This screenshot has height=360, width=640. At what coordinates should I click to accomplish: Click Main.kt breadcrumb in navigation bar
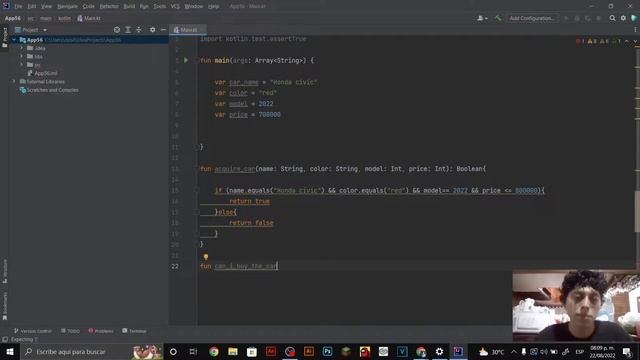[89, 18]
